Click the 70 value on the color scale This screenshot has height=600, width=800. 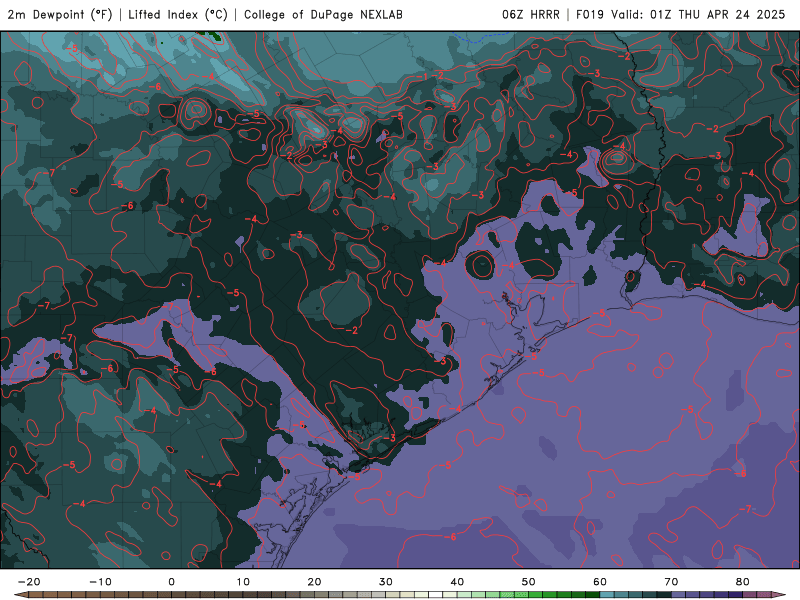point(671,582)
